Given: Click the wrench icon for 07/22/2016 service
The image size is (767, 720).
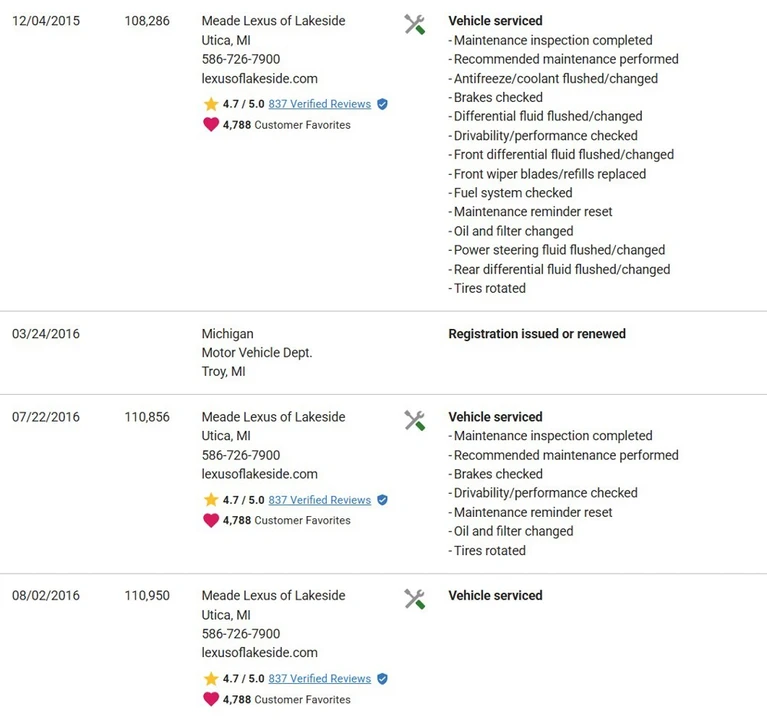Looking at the screenshot, I should 414,420.
